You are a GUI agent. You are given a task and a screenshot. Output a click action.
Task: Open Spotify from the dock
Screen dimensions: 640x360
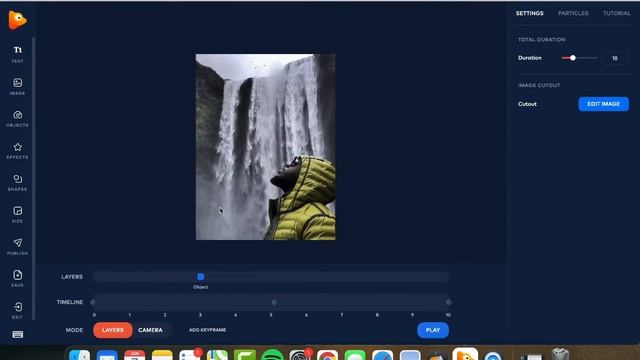(272, 355)
